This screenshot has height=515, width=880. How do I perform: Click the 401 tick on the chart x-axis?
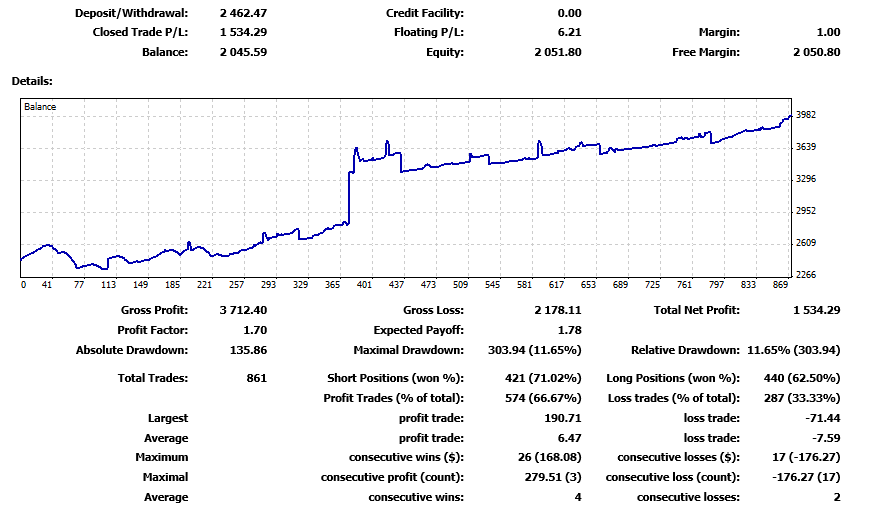coord(364,285)
